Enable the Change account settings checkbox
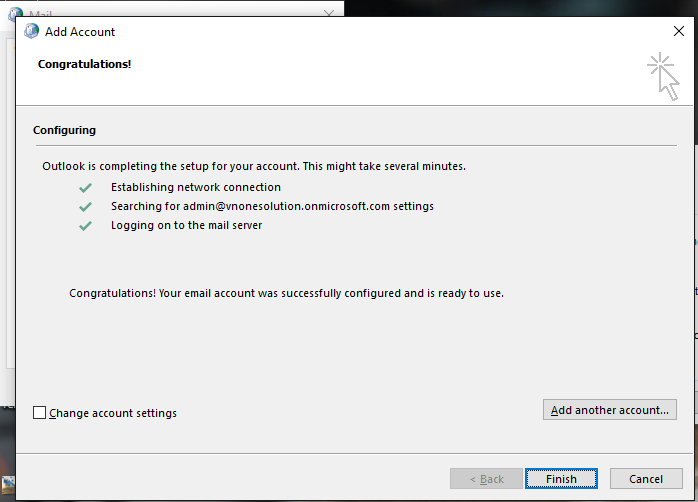 click(x=40, y=413)
